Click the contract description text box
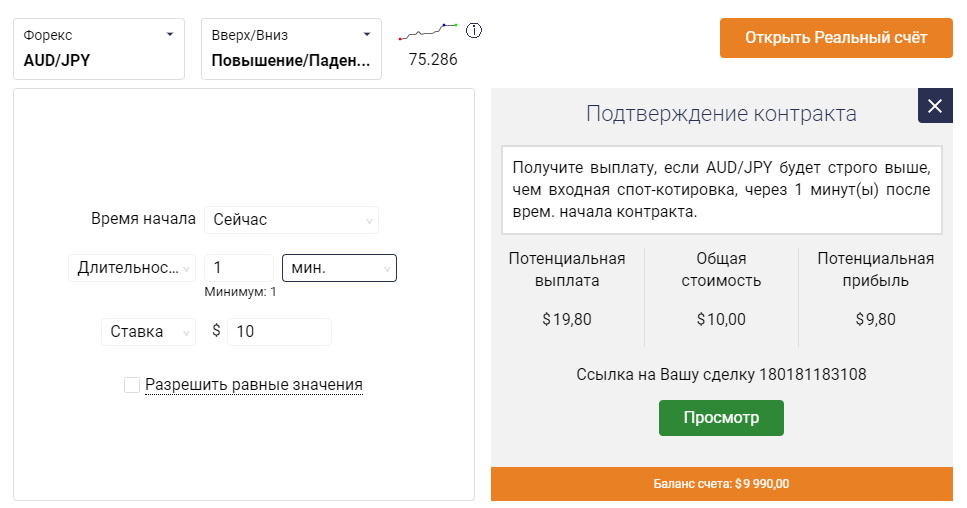Screen dimensions: 967x508 (x=721, y=189)
